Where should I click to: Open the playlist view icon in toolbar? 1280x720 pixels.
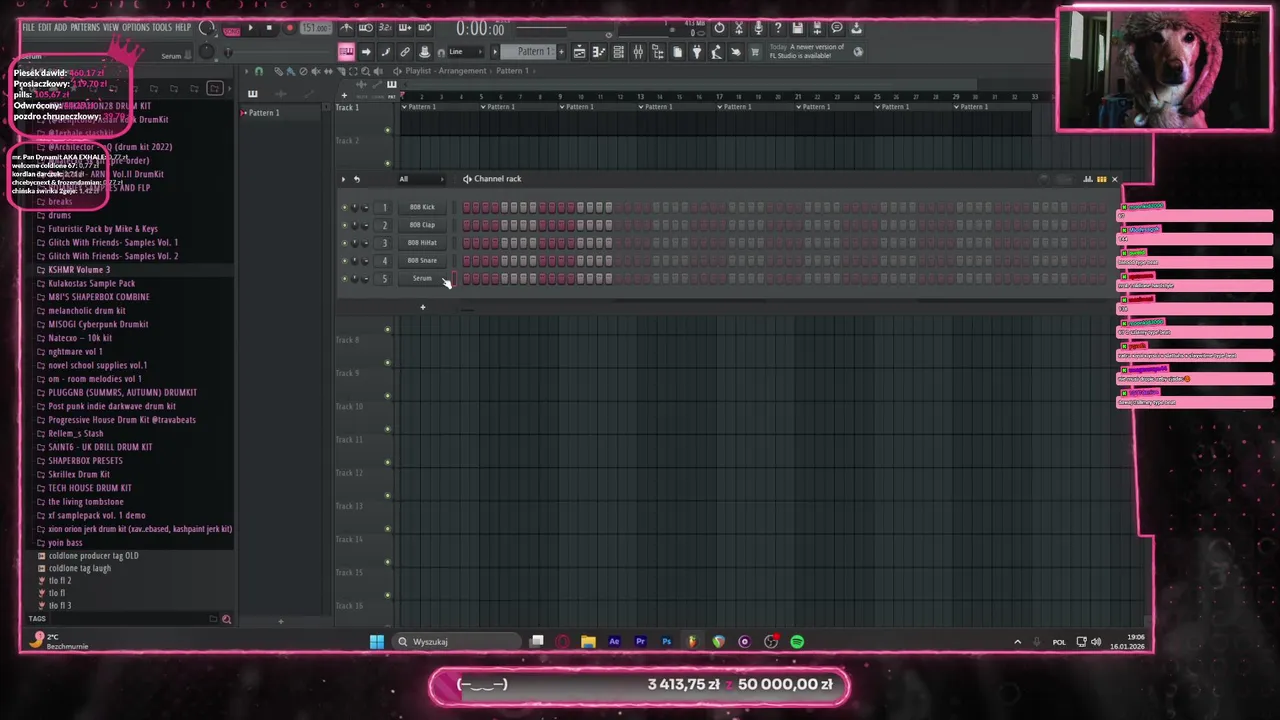[x=580, y=52]
